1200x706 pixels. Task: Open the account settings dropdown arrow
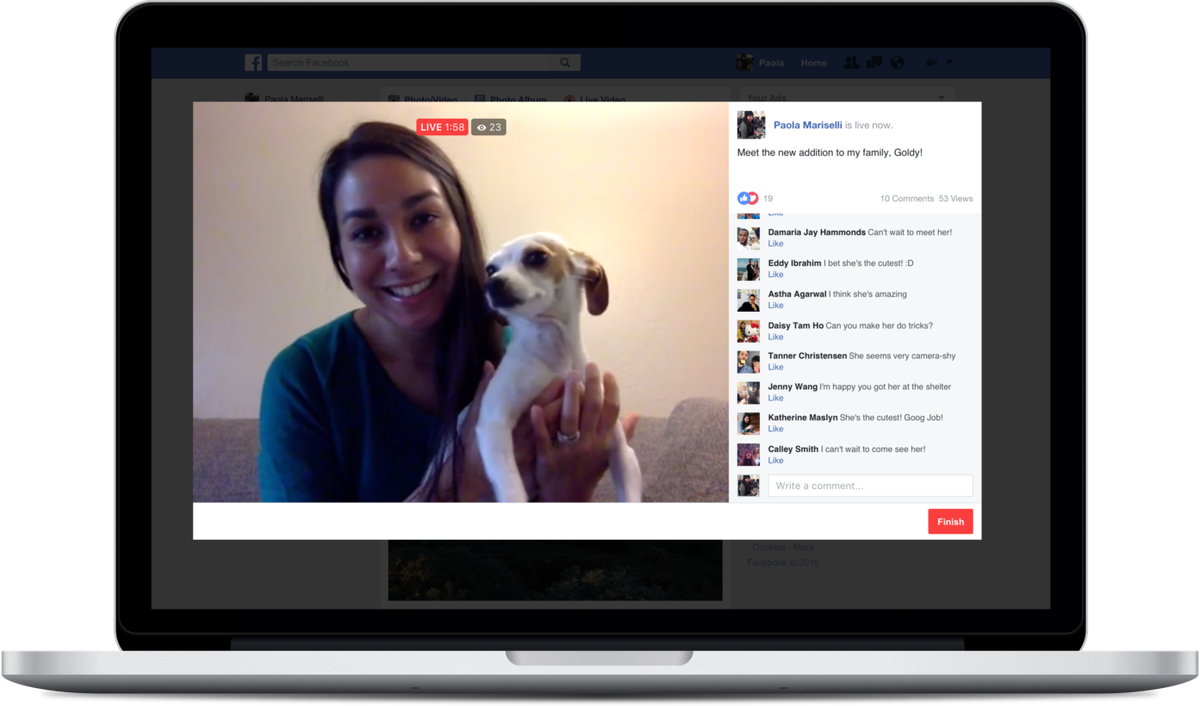point(947,62)
